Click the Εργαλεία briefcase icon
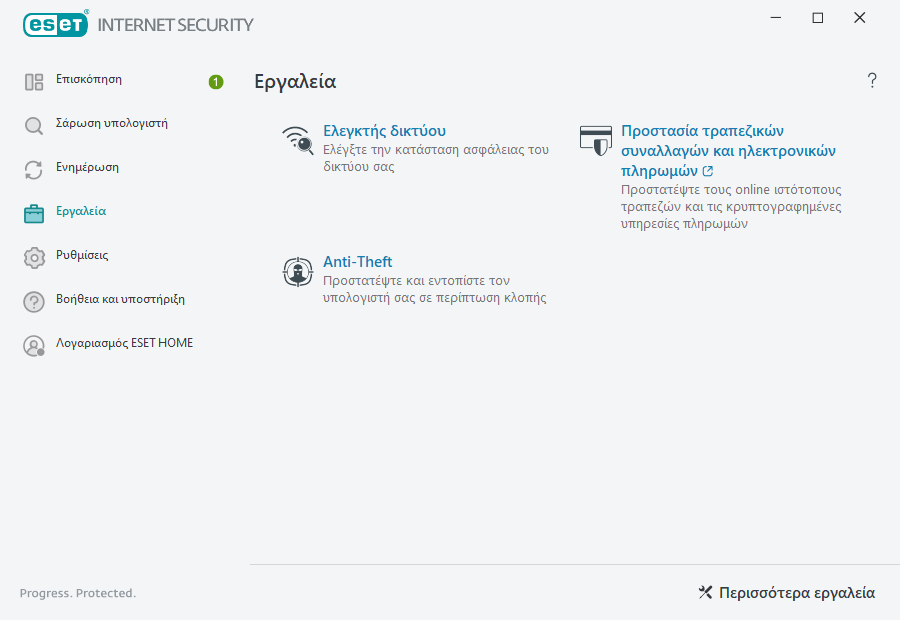Screen dimensions: 900x620 pos(34,213)
